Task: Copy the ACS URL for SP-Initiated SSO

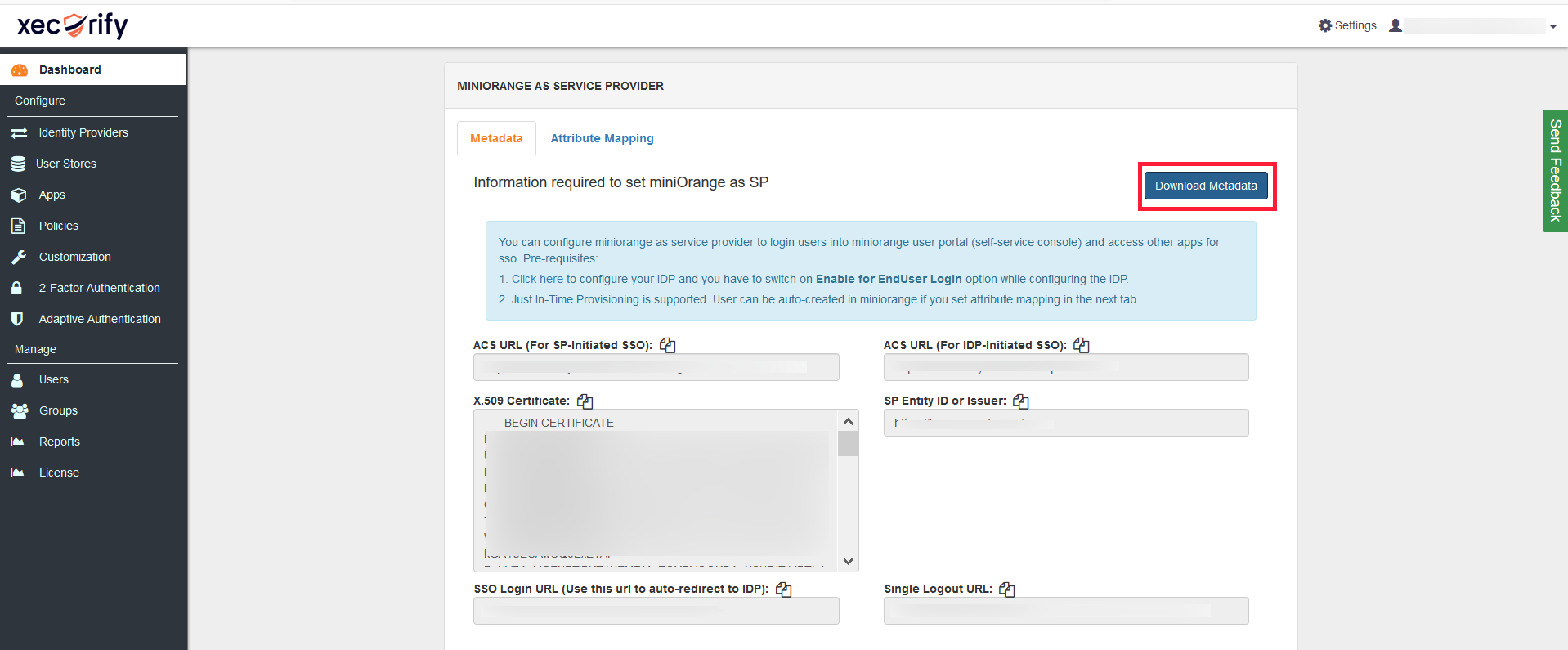Action: tap(668, 345)
